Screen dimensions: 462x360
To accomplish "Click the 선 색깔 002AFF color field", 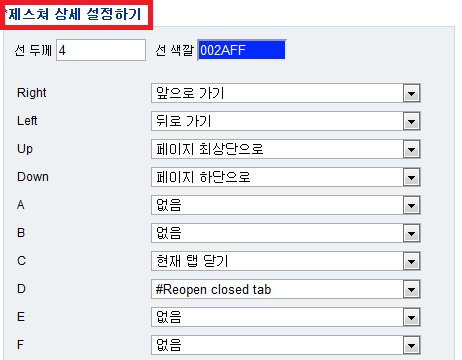I will coord(242,50).
